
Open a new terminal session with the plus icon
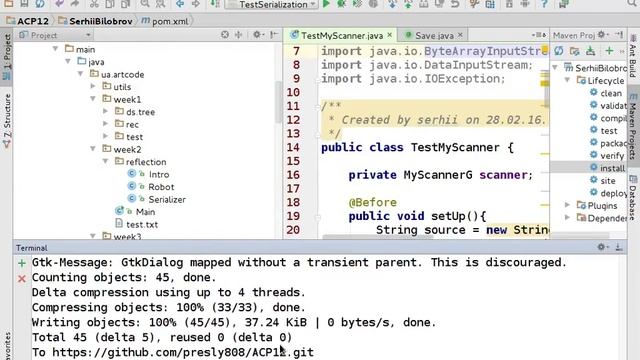[x=22, y=263]
